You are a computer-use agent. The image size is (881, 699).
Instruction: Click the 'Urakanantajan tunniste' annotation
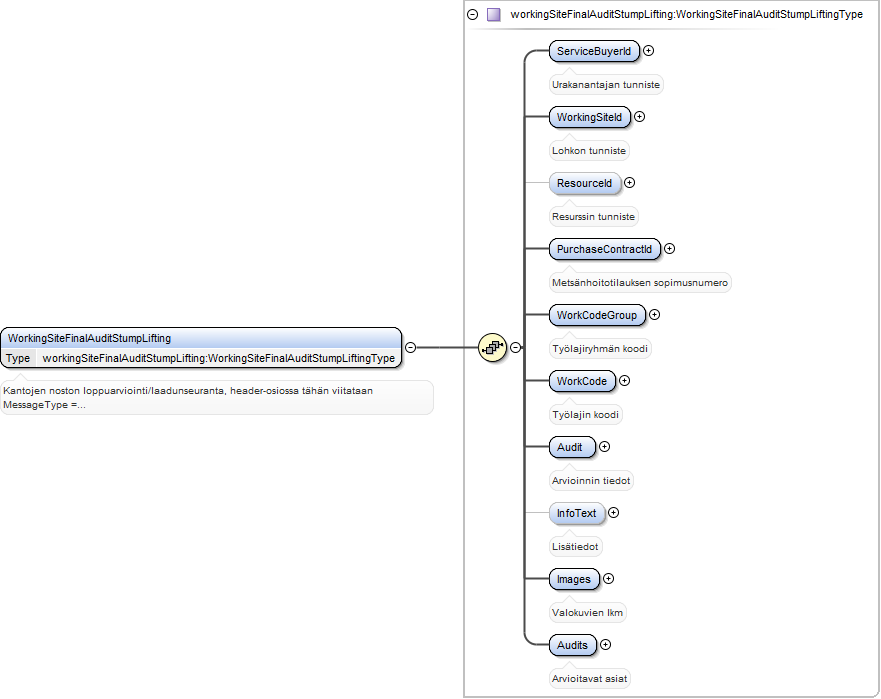606,85
